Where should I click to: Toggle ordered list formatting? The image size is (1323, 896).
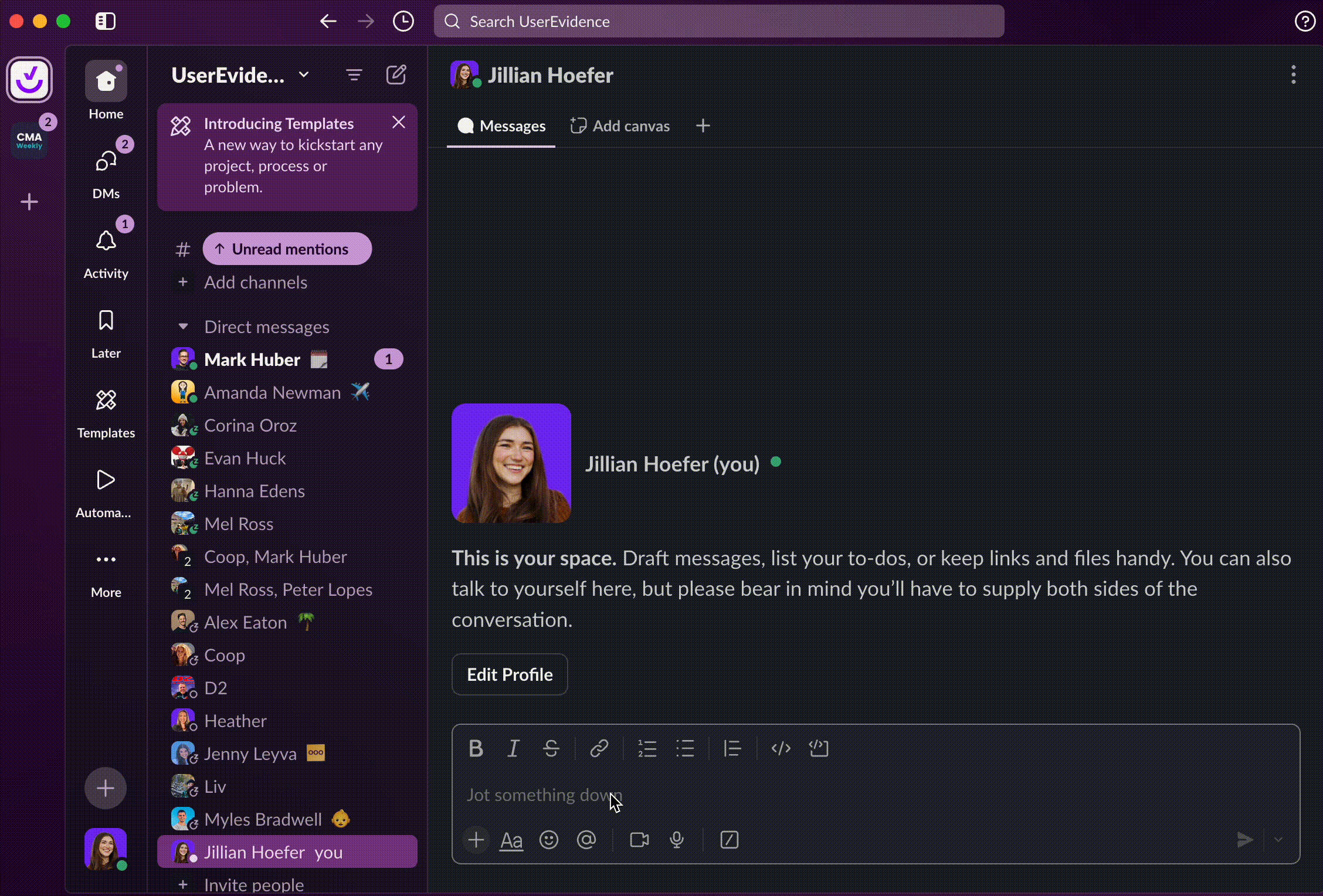point(647,749)
